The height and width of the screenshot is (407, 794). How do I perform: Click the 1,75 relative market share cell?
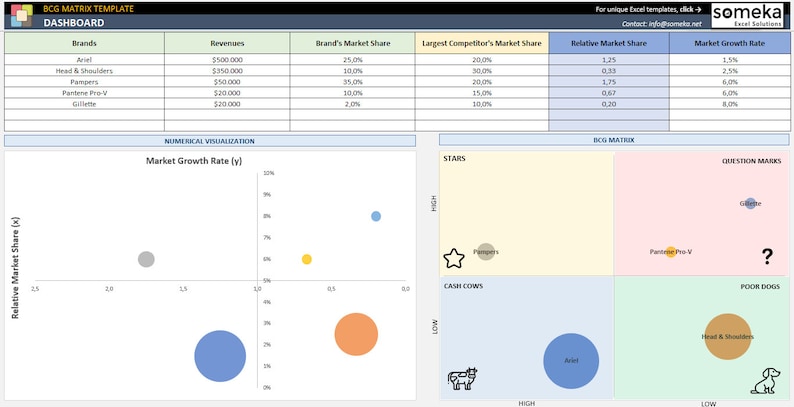coord(609,82)
